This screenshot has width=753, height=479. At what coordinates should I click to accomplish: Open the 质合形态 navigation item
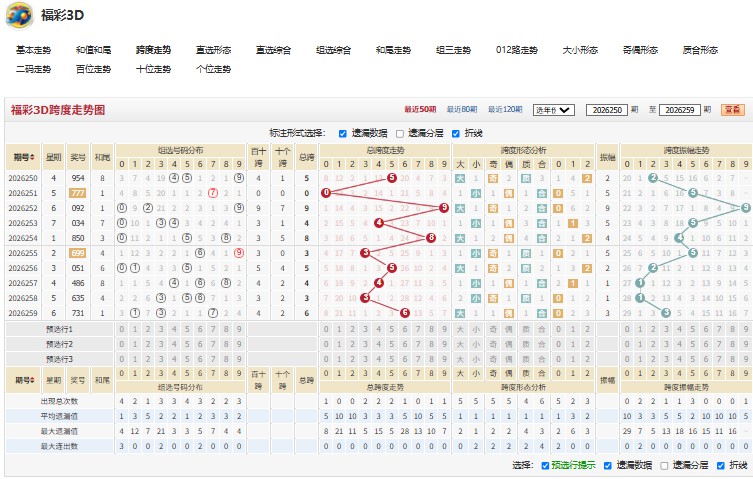click(700, 50)
